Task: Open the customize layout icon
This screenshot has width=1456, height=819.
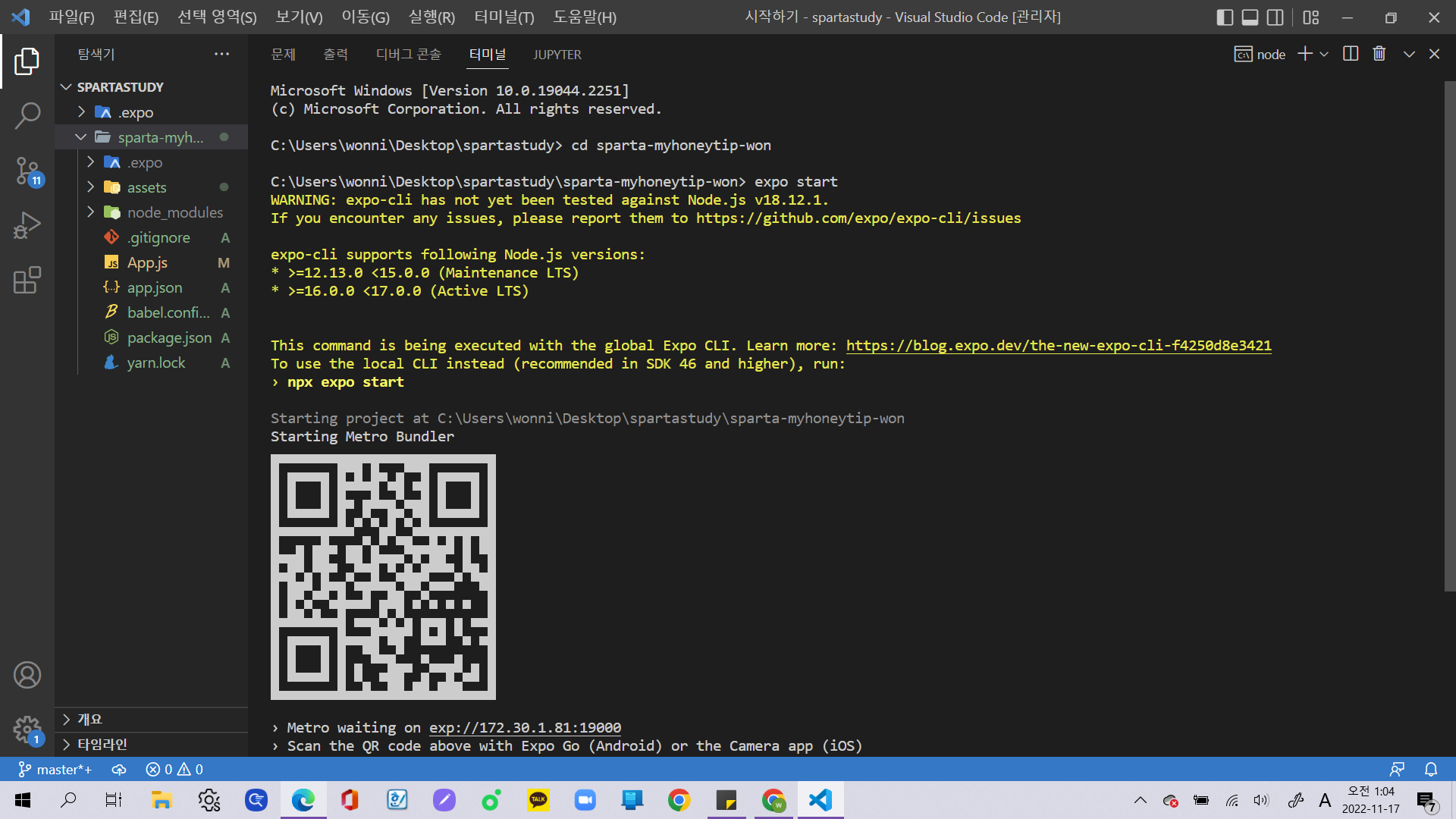Action: 1311,17
